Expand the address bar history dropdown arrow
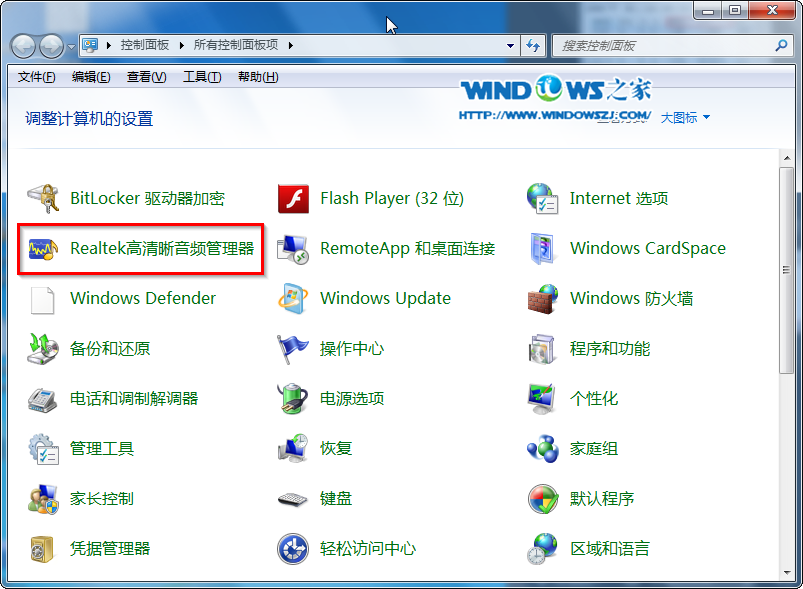Viewport: 803px width, 589px height. [x=510, y=46]
